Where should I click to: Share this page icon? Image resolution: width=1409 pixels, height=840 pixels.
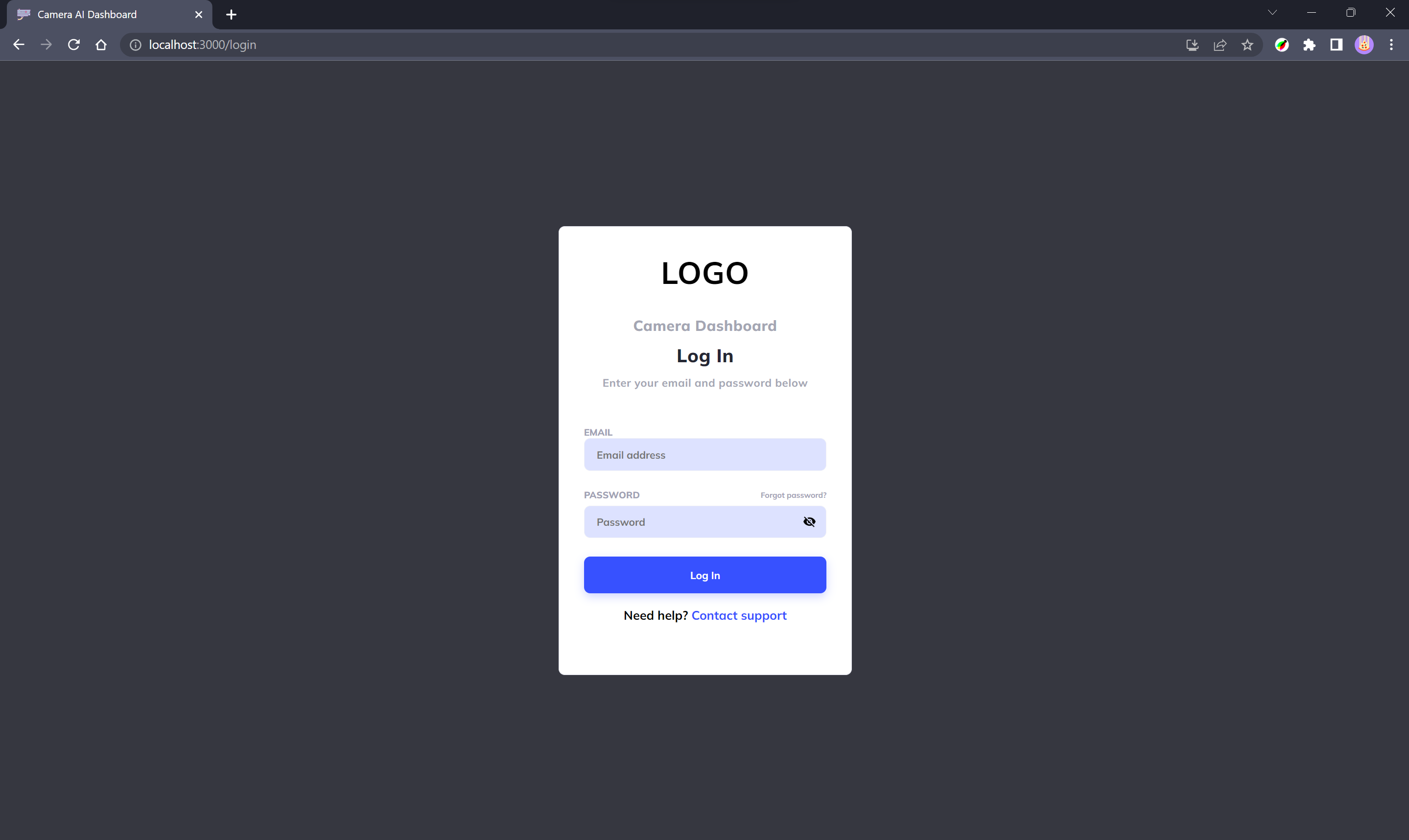coord(1220,45)
